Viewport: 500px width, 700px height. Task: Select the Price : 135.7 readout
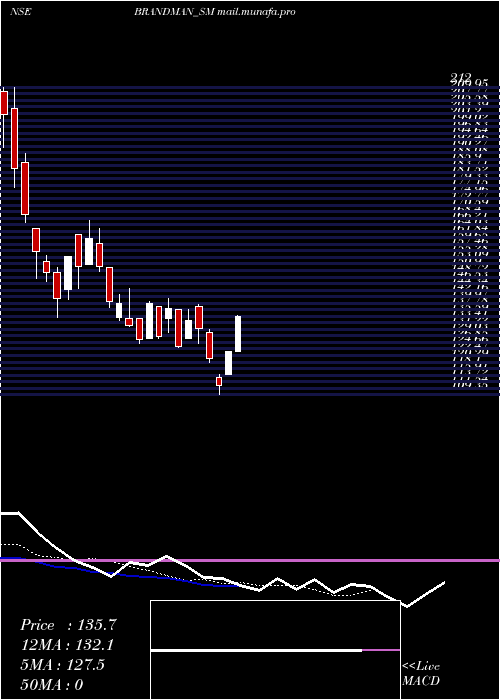pyautogui.click(x=68, y=625)
